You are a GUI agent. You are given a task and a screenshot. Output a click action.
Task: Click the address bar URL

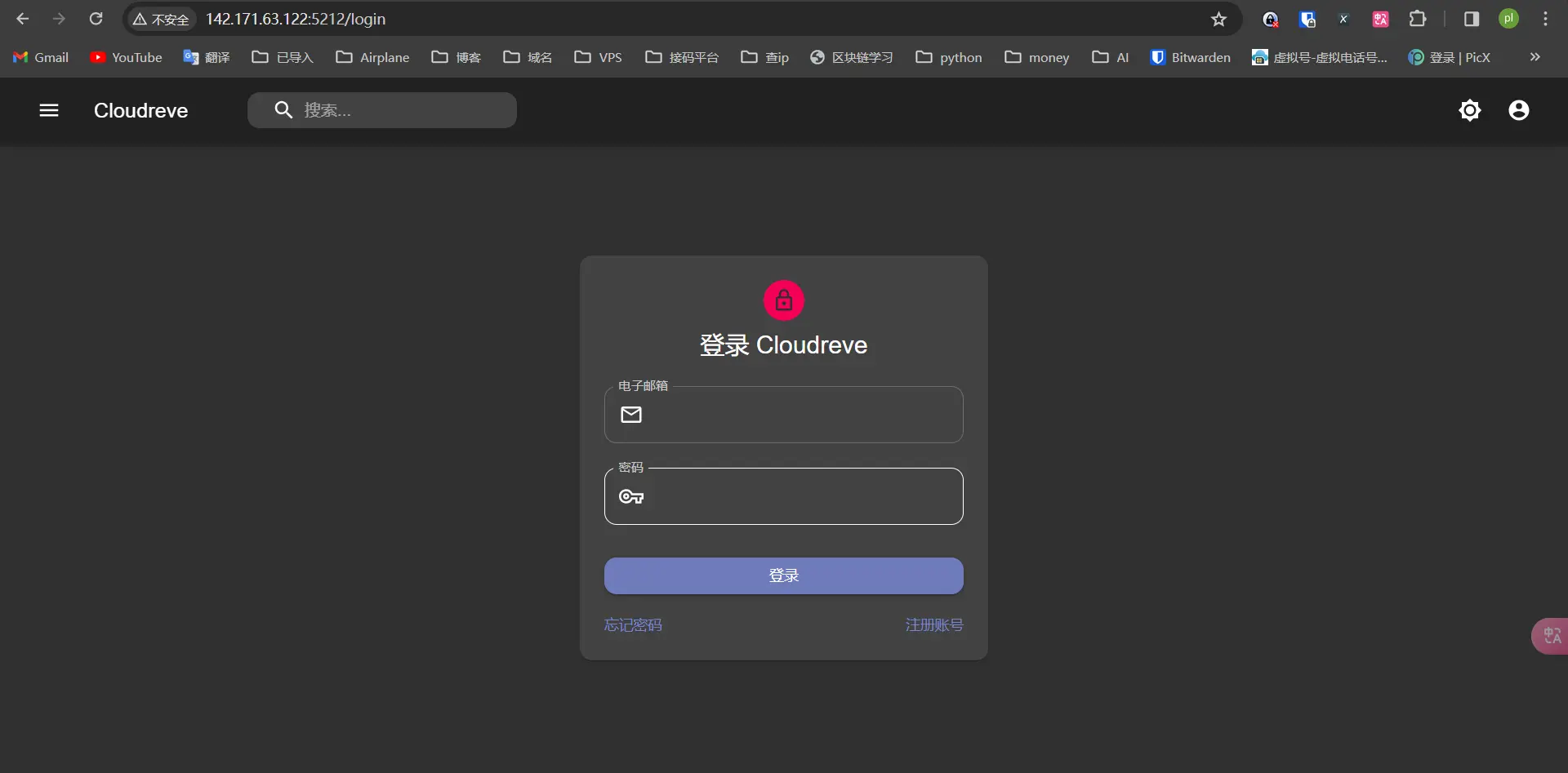[x=296, y=19]
